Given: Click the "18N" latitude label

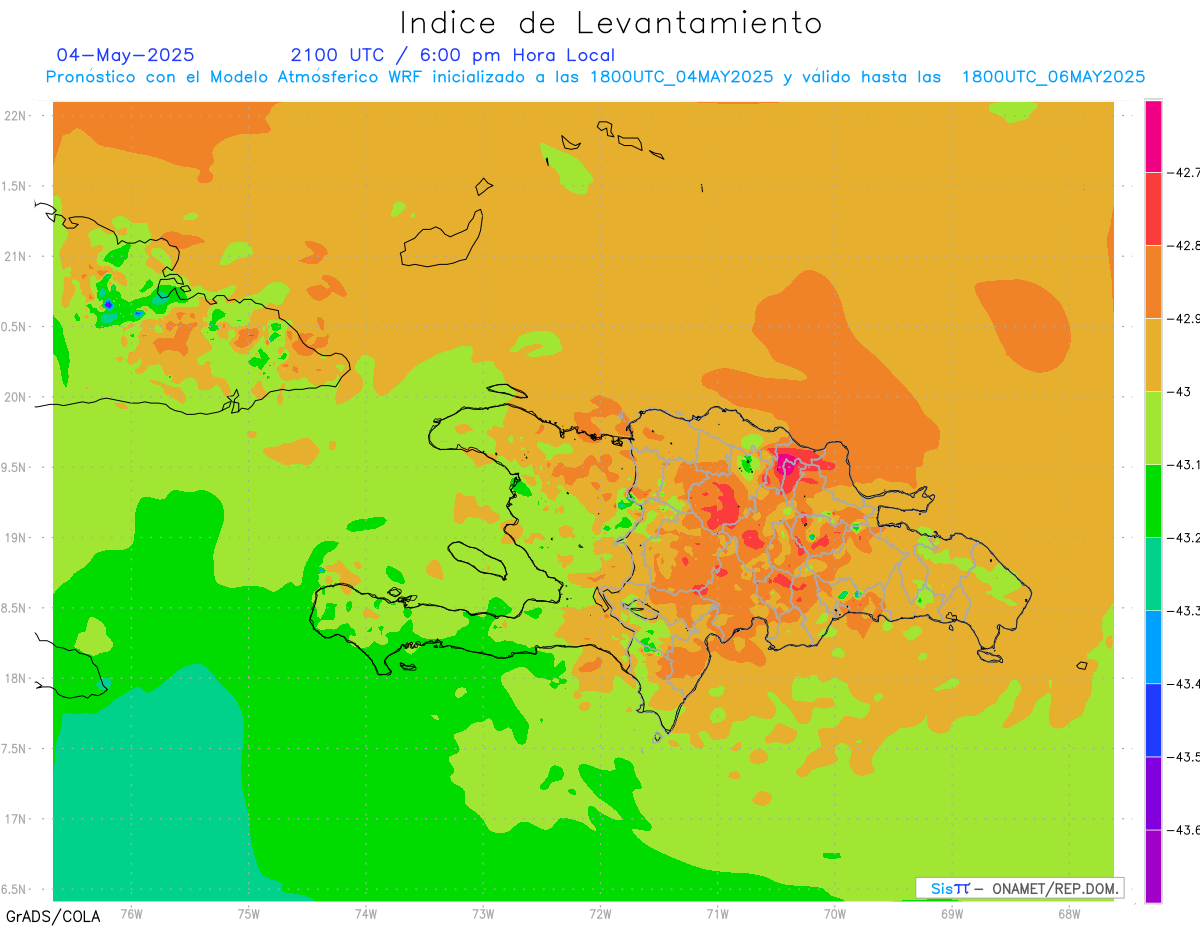Looking at the screenshot, I should (17, 679).
